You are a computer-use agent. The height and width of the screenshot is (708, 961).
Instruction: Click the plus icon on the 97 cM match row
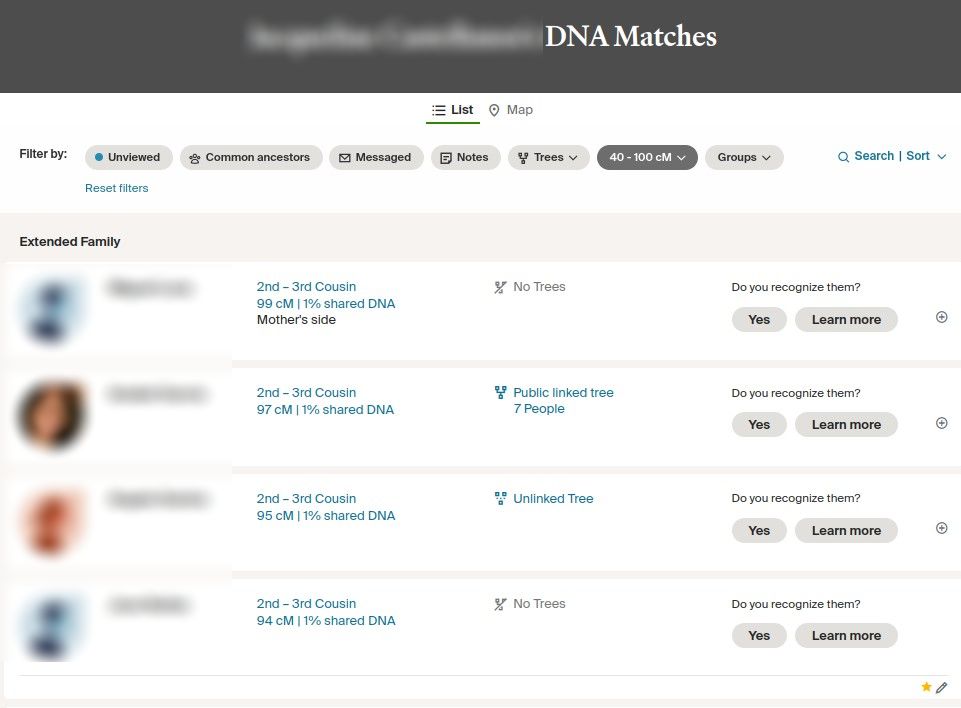pos(941,423)
